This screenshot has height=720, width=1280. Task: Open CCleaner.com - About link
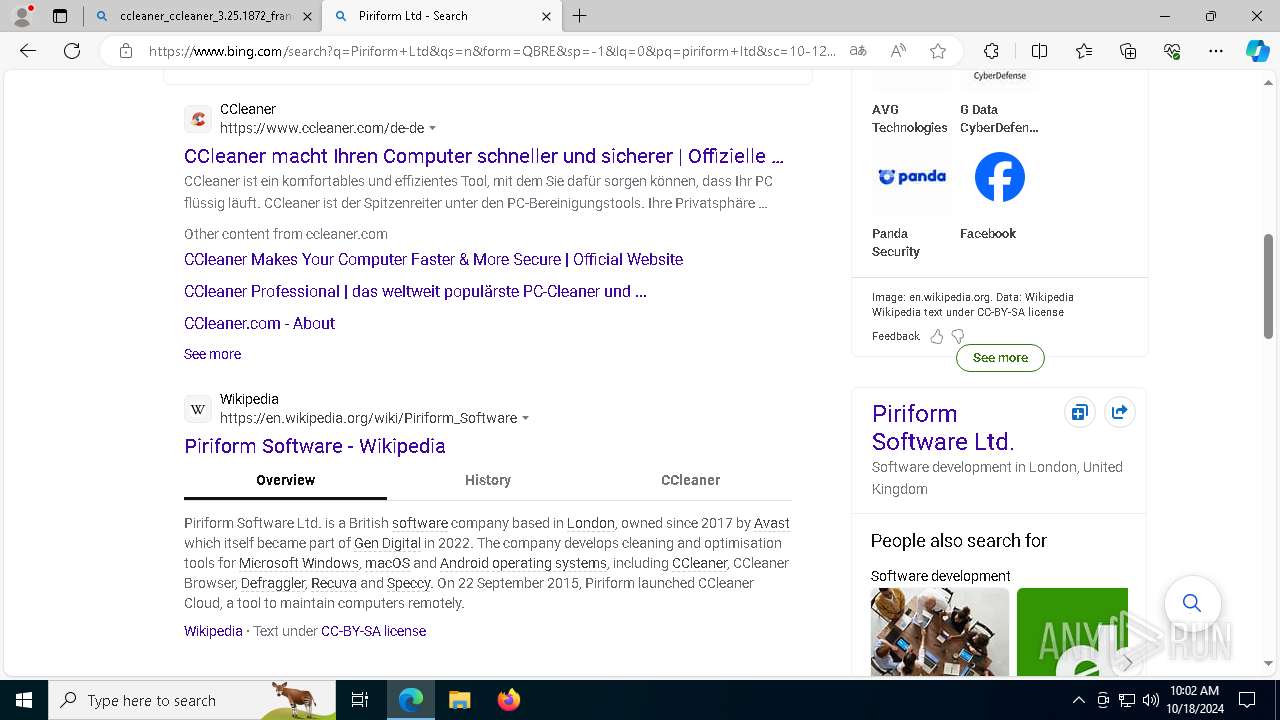[259, 323]
